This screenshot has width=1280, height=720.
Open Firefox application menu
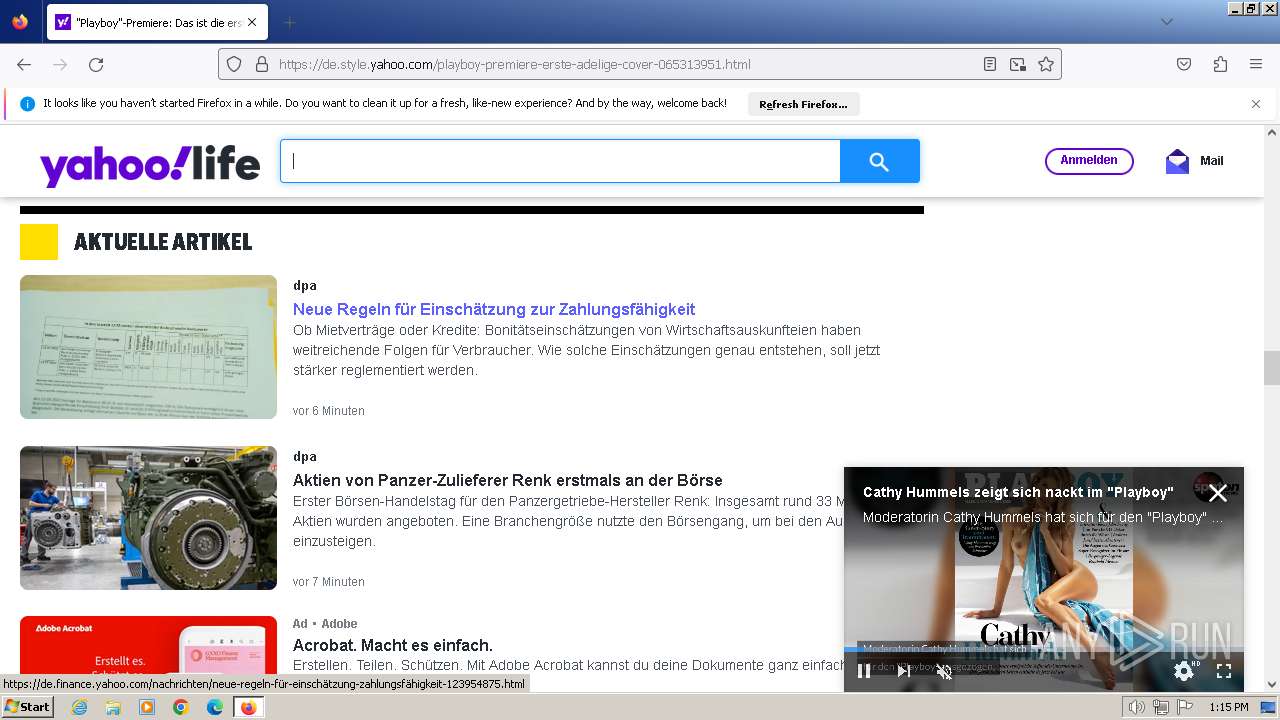click(x=1256, y=64)
